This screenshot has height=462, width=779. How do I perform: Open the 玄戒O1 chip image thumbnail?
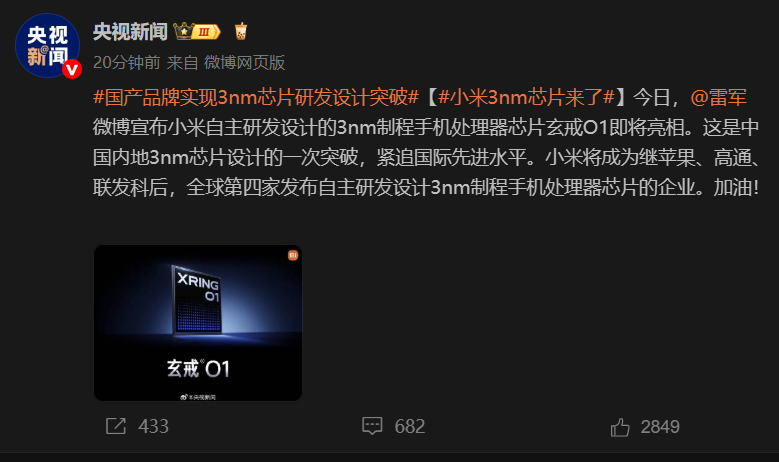click(198, 323)
